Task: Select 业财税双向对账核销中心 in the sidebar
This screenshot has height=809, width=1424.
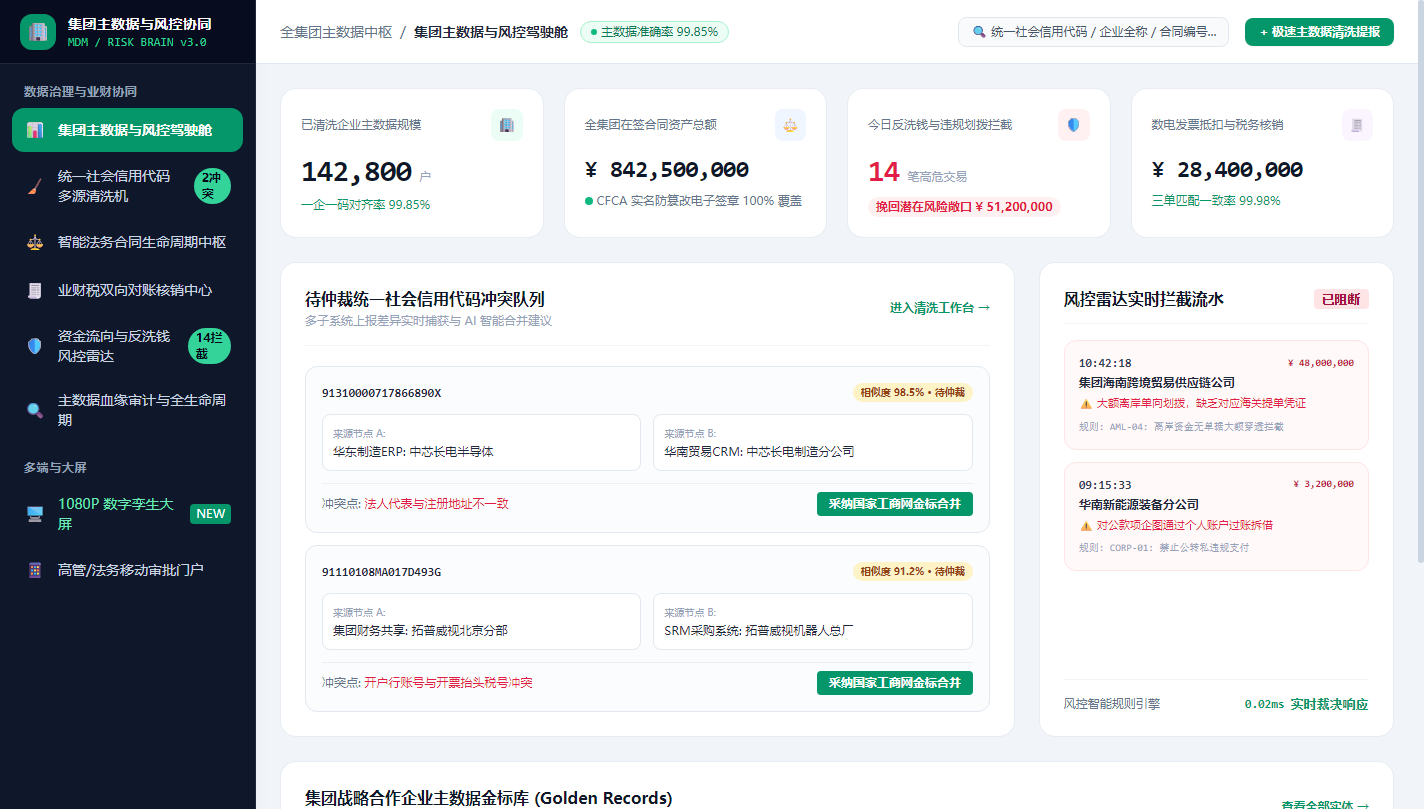Action: click(127, 290)
